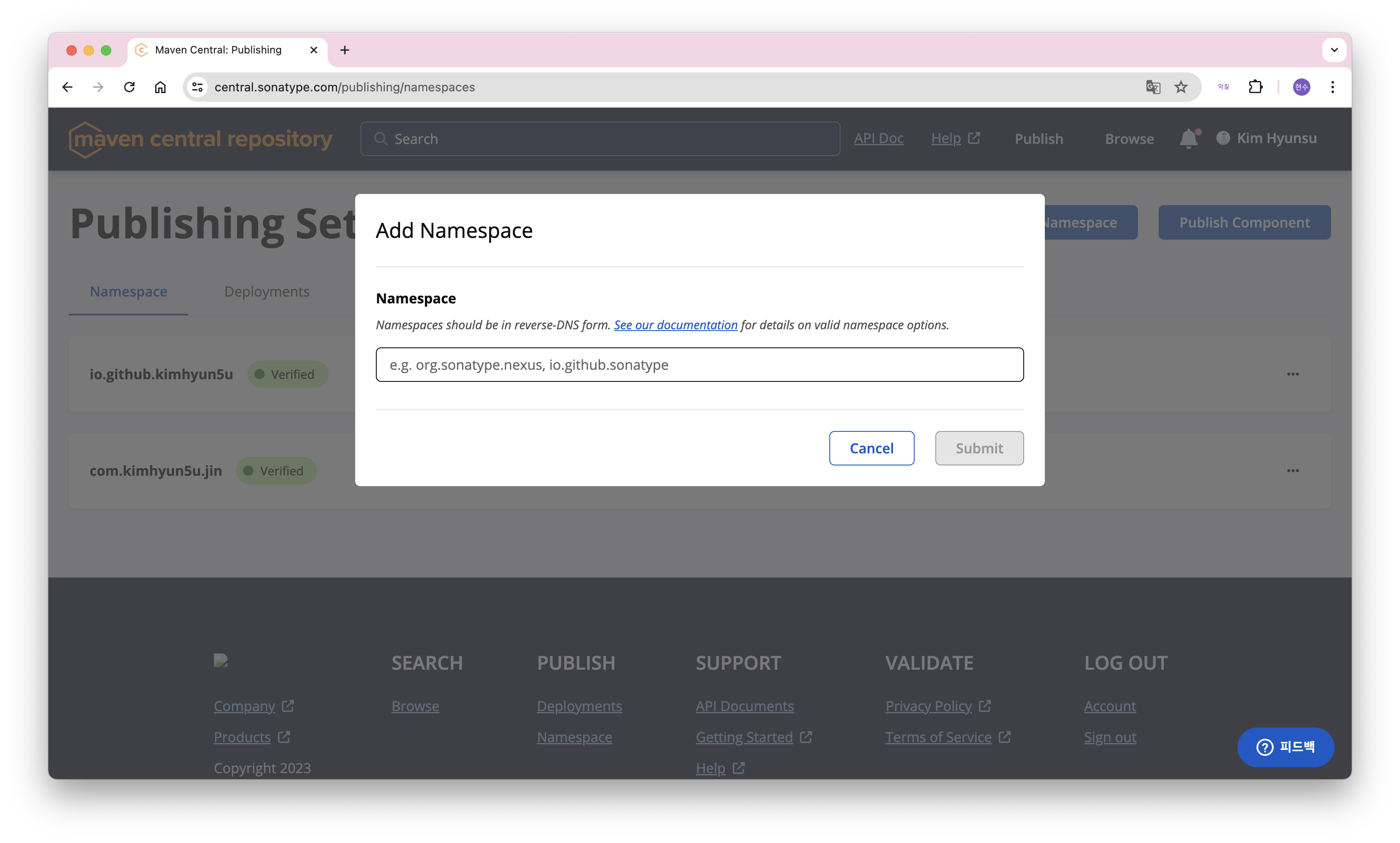Open the browser extensions puzzle icon
This screenshot has width=1400, height=843.
click(x=1255, y=87)
